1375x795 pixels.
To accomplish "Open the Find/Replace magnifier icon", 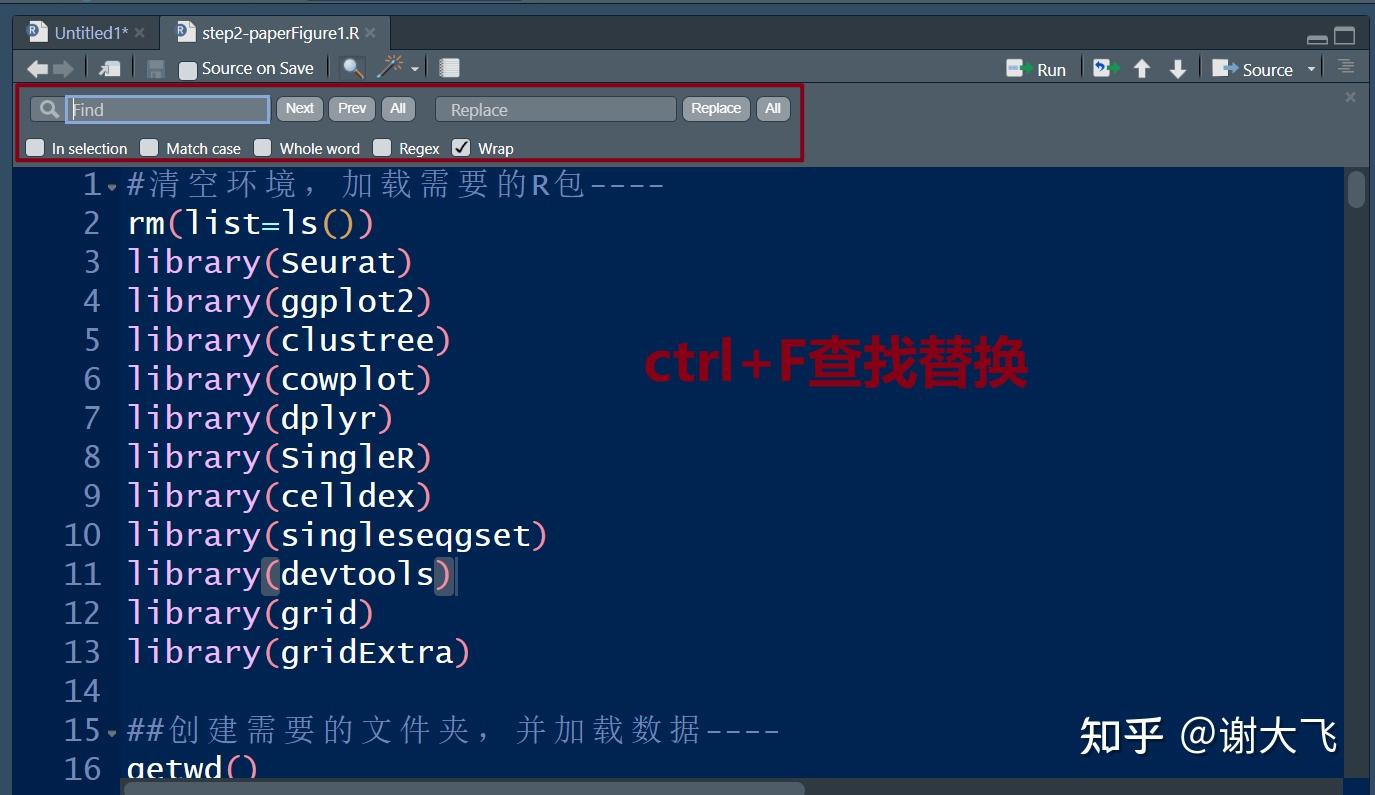I will pos(352,67).
